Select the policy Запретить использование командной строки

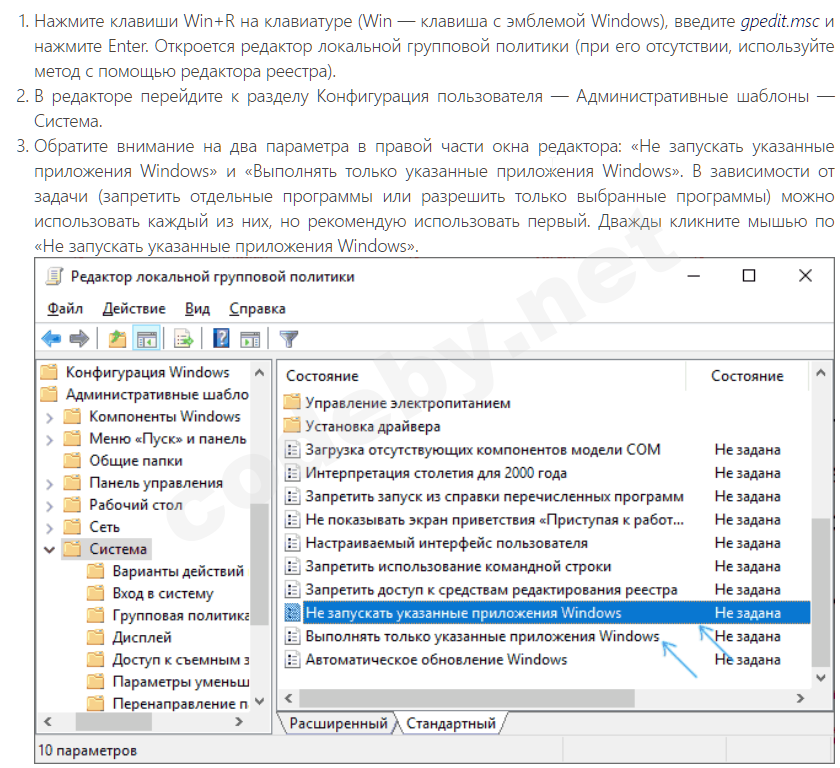[x=458, y=566]
